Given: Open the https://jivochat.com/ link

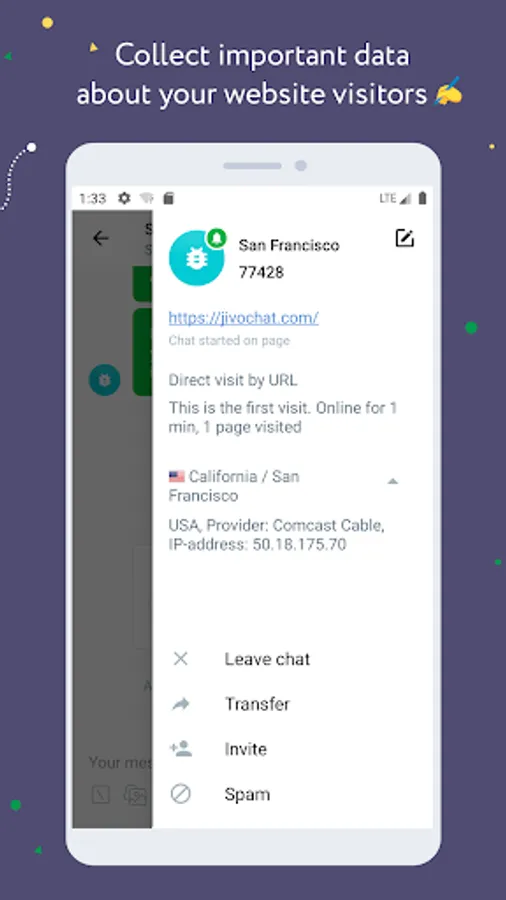Looking at the screenshot, I should tap(243, 317).
